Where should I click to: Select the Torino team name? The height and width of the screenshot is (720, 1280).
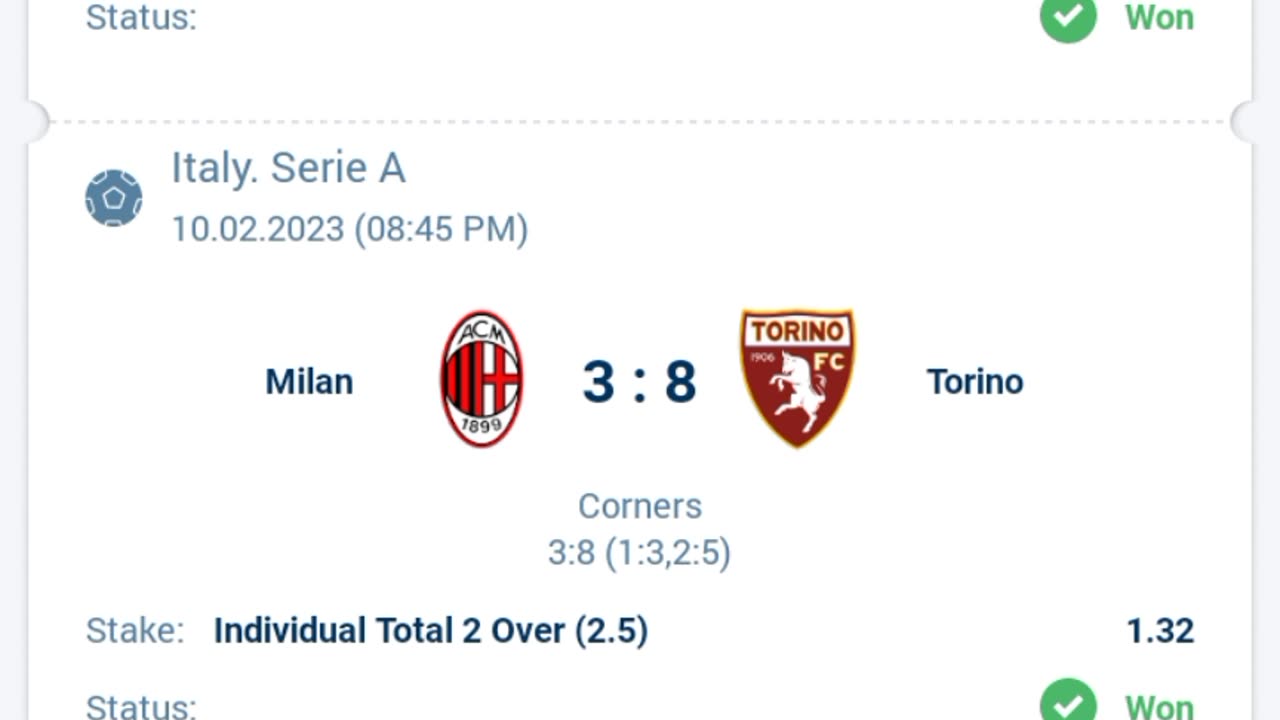pyautogui.click(x=975, y=382)
